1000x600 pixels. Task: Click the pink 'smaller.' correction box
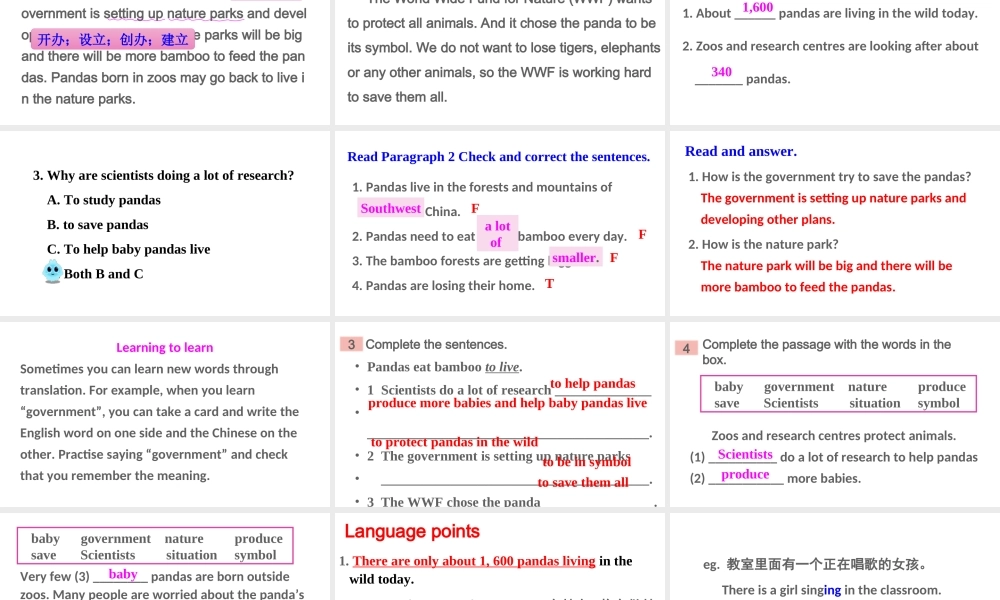(575, 258)
